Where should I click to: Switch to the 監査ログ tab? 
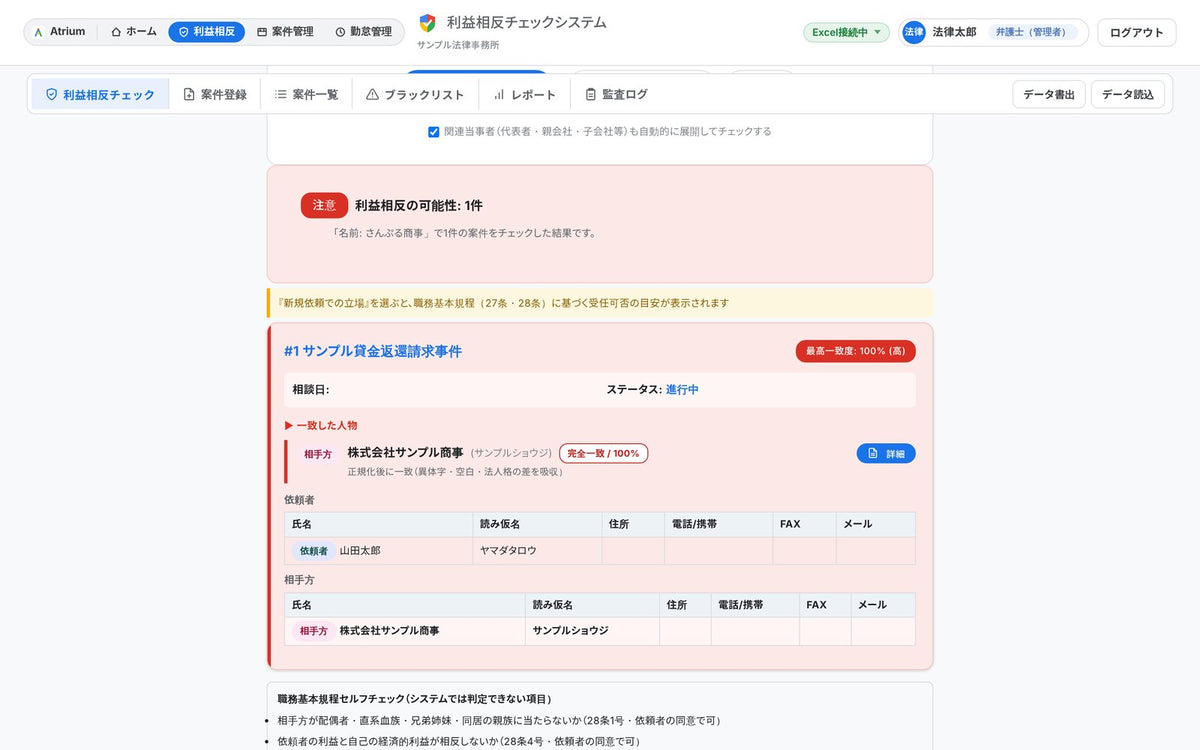[x=616, y=94]
